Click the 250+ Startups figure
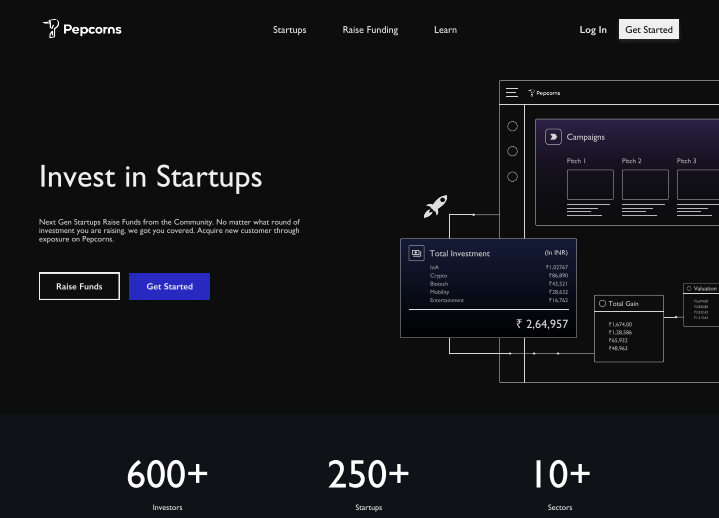The width and height of the screenshot is (719, 518). pyautogui.click(x=368, y=474)
